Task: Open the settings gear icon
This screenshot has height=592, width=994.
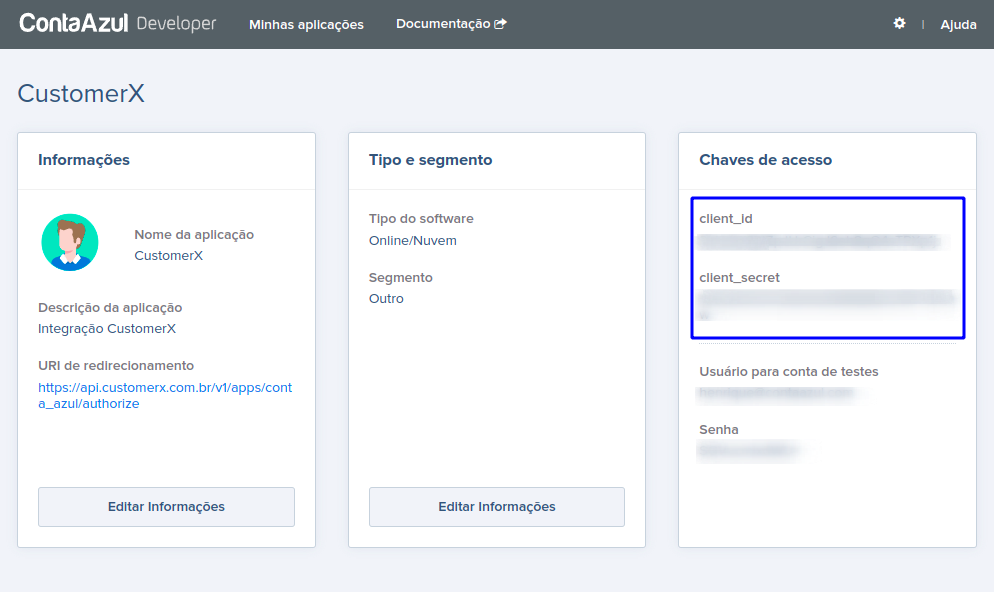Action: click(x=899, y=23)
